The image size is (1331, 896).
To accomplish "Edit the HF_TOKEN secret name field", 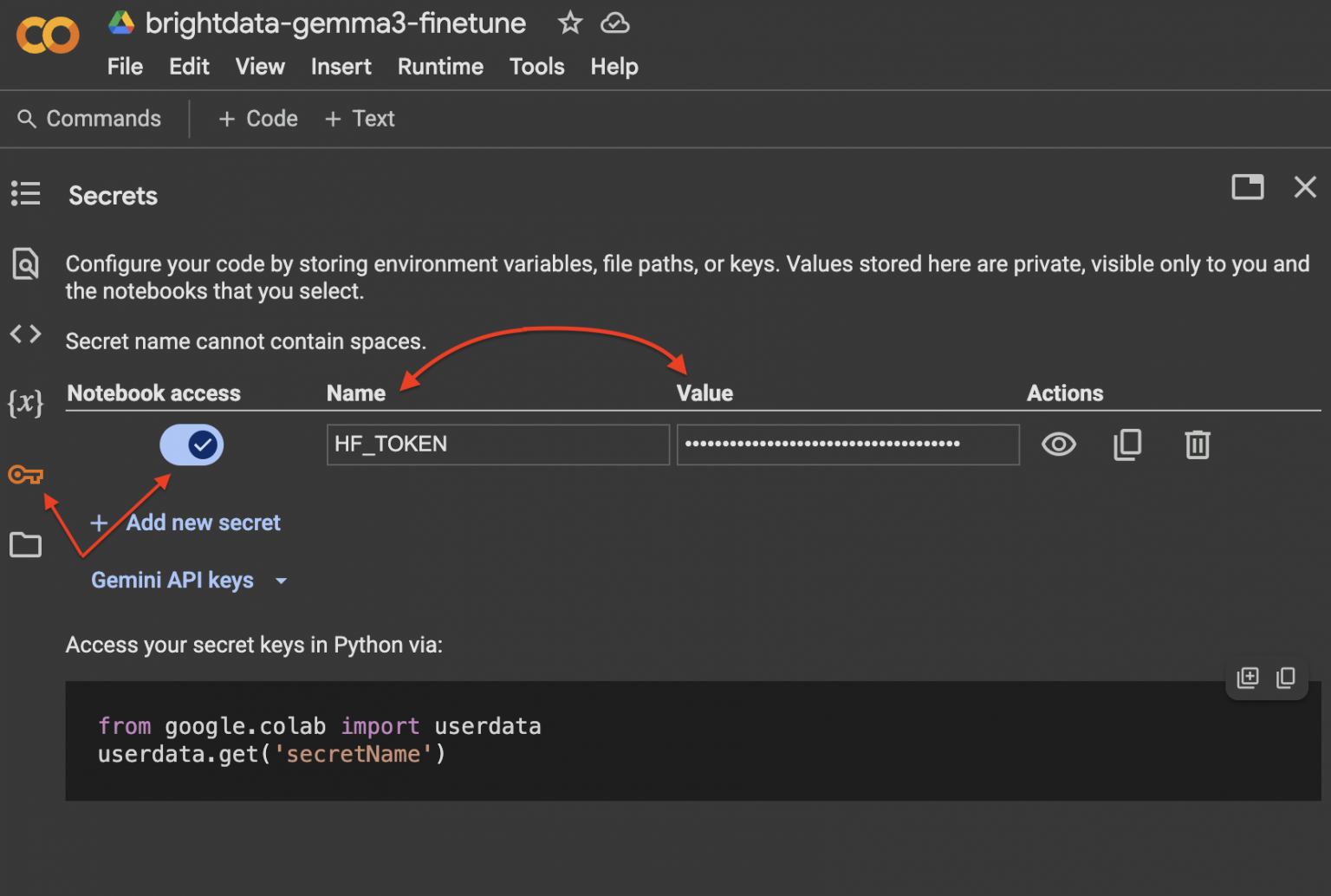I will [497, 445].
